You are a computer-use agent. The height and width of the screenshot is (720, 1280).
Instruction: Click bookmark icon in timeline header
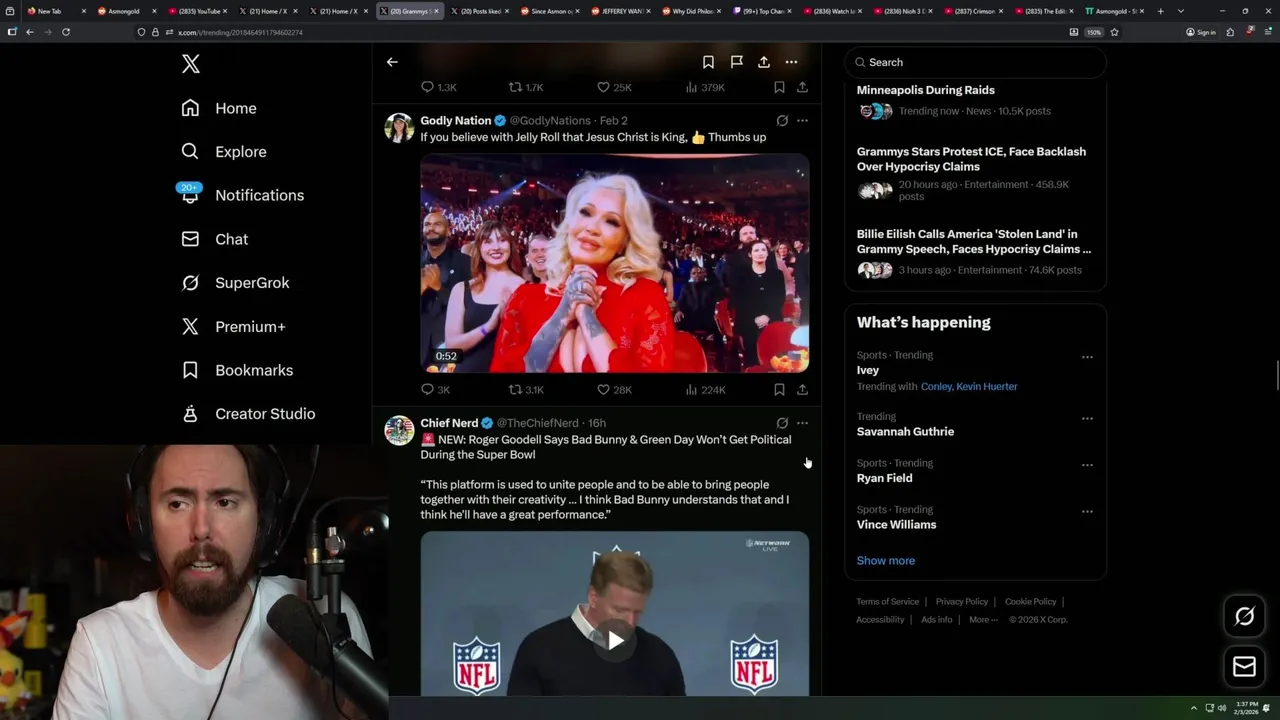pyautogui.click(x=708, y=62)
